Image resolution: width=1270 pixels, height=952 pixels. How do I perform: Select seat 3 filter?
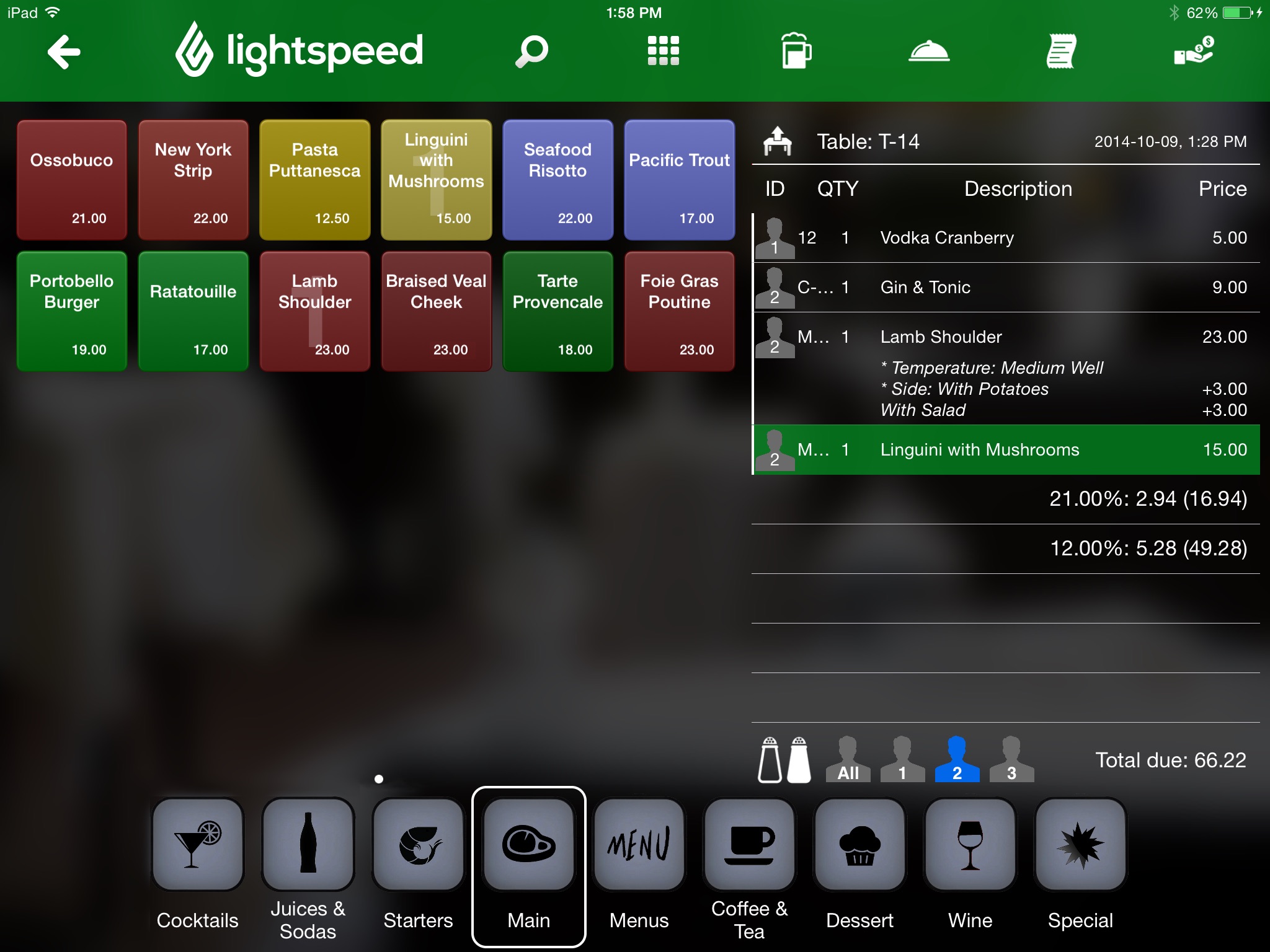click(x=1011, y=759)
